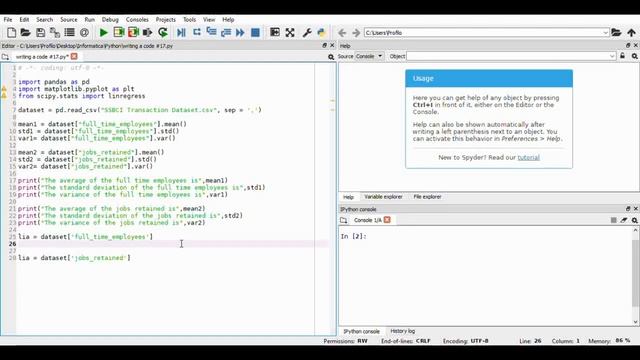Toggle the lock icon in Help pane
The width and height of the screenshot is (640, 360).
point(622,56)
